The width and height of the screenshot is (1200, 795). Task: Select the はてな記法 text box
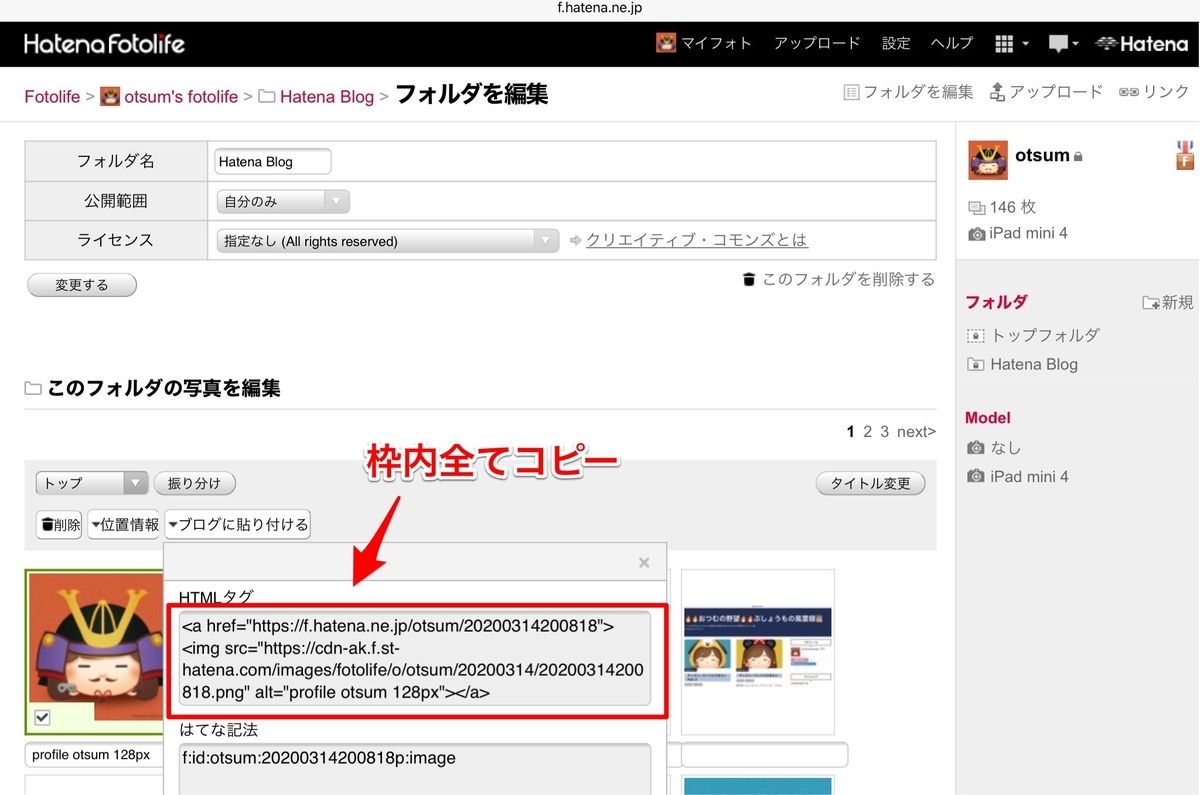click(x=415, y=768)
